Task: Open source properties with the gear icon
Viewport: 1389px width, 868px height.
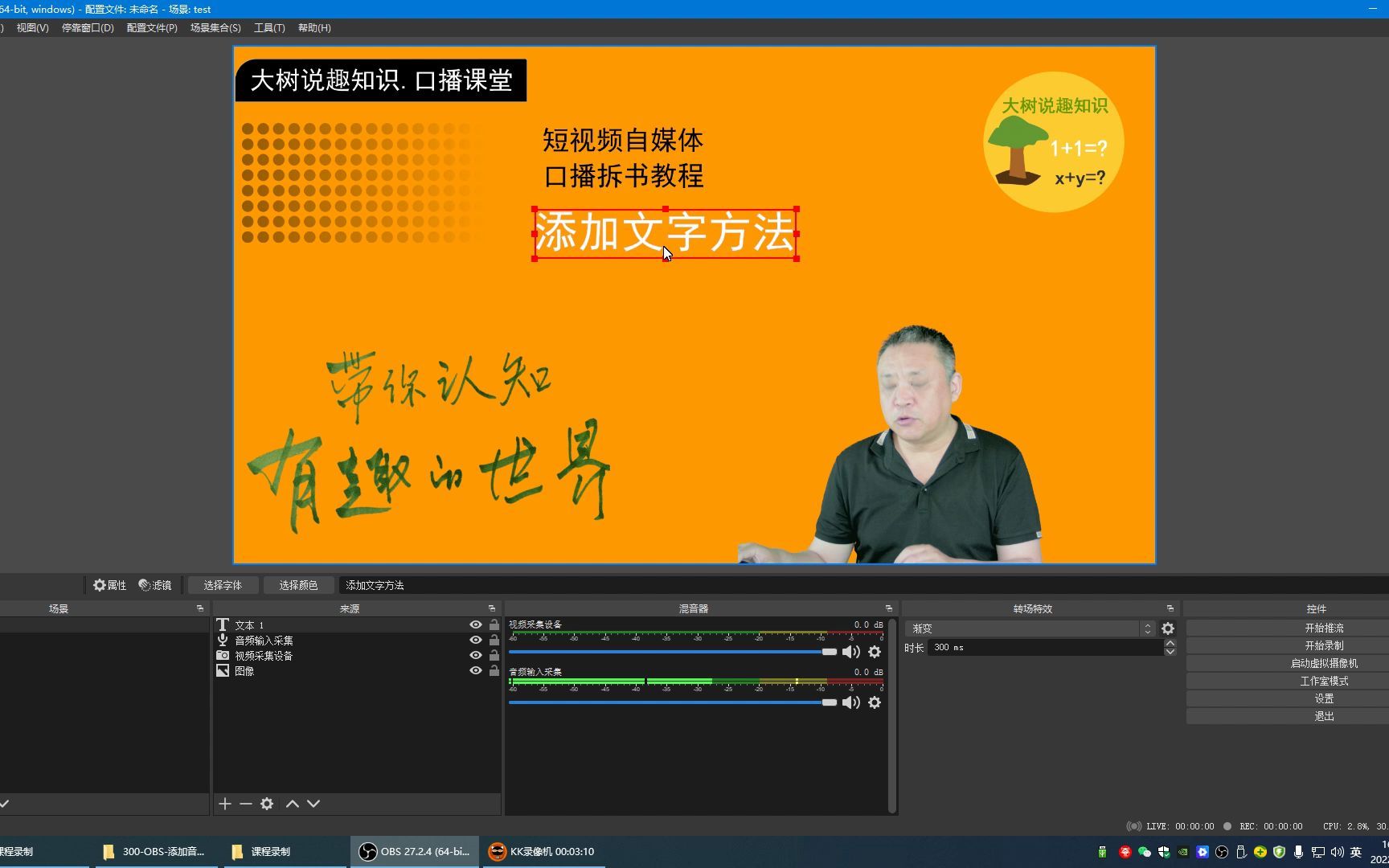Action: tap(267, 804)
